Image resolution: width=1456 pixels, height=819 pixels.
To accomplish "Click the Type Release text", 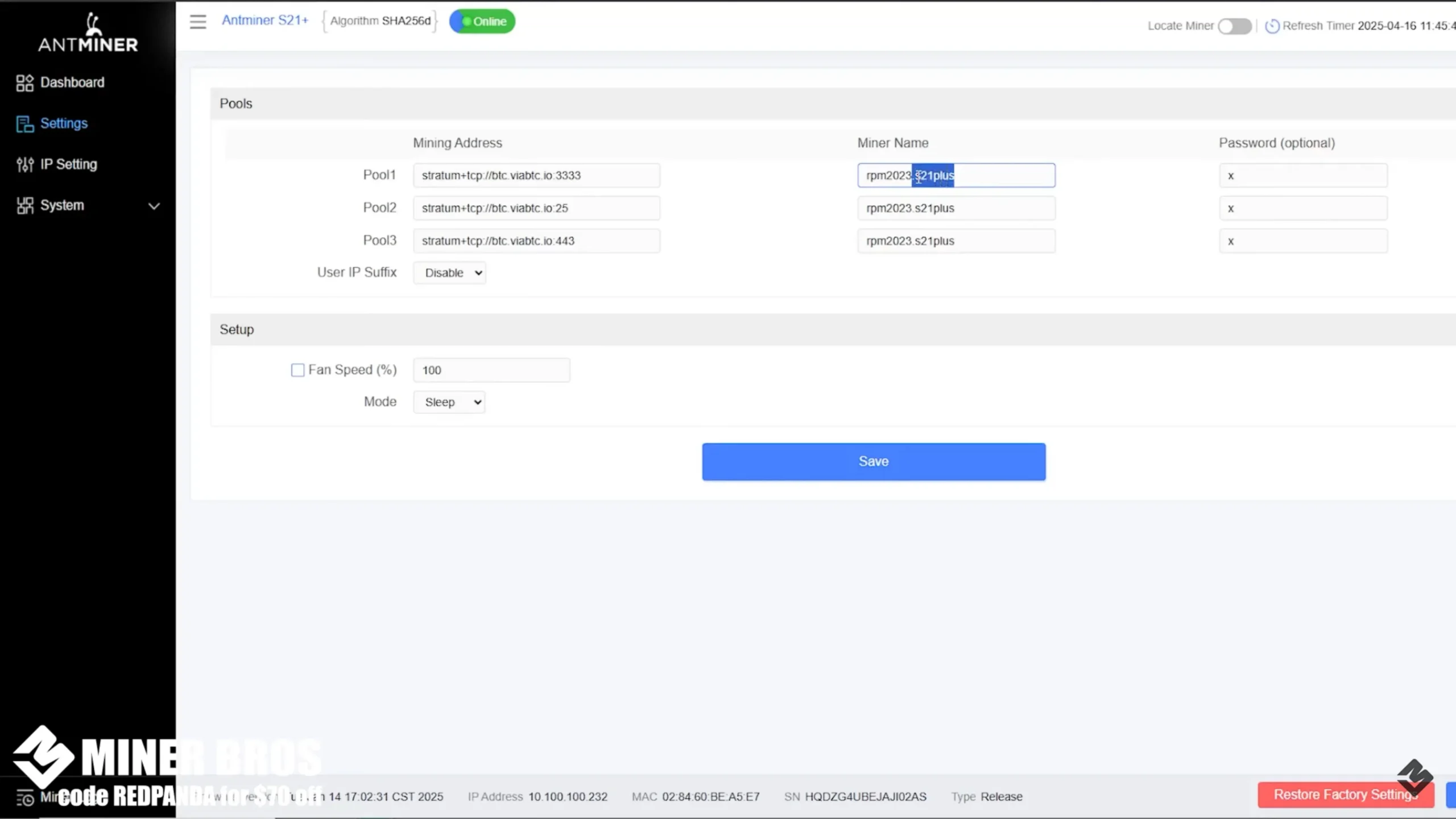I will coord(987,797).
